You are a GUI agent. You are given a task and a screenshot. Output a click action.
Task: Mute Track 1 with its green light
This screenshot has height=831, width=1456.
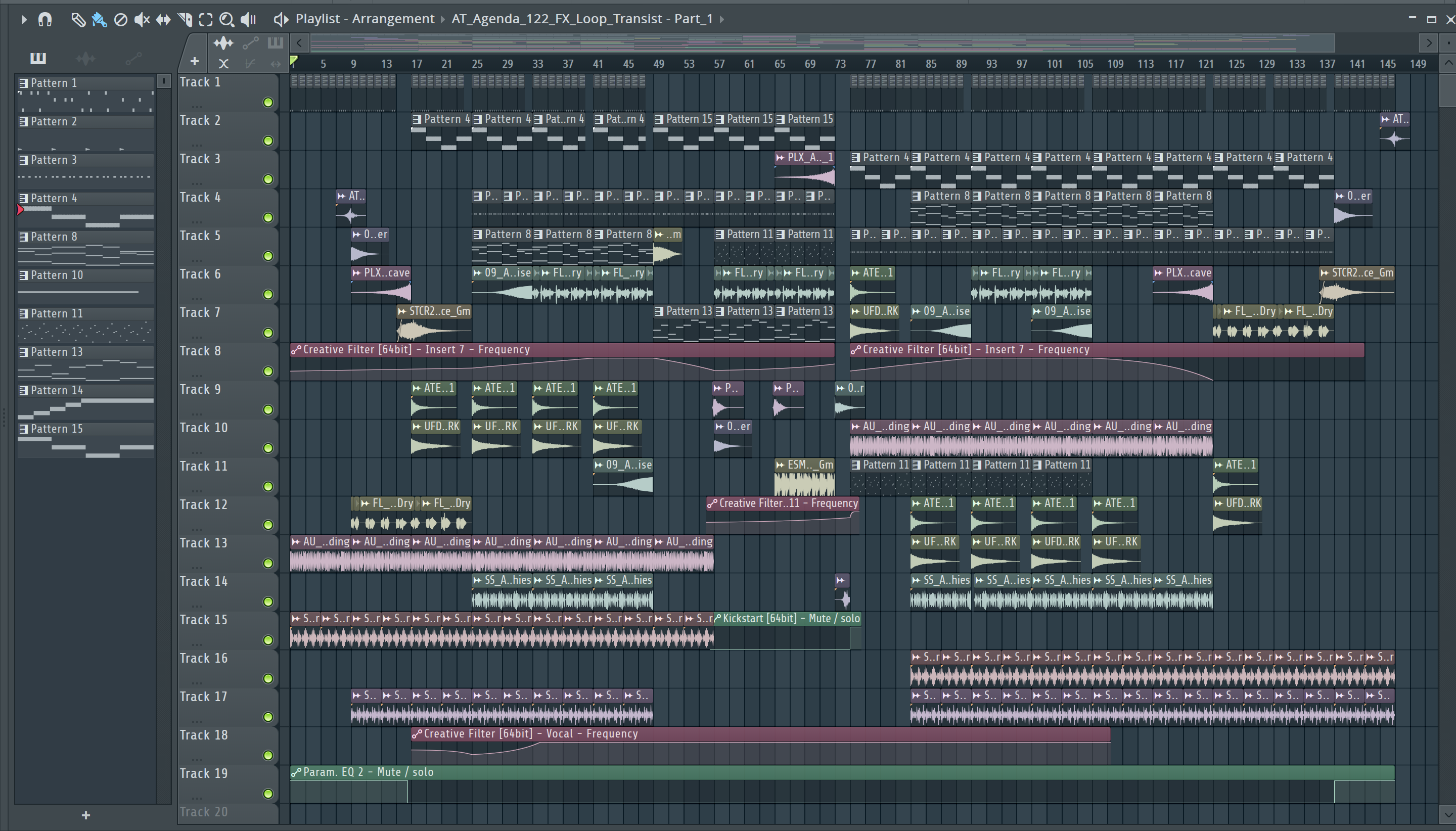[267, 102]
